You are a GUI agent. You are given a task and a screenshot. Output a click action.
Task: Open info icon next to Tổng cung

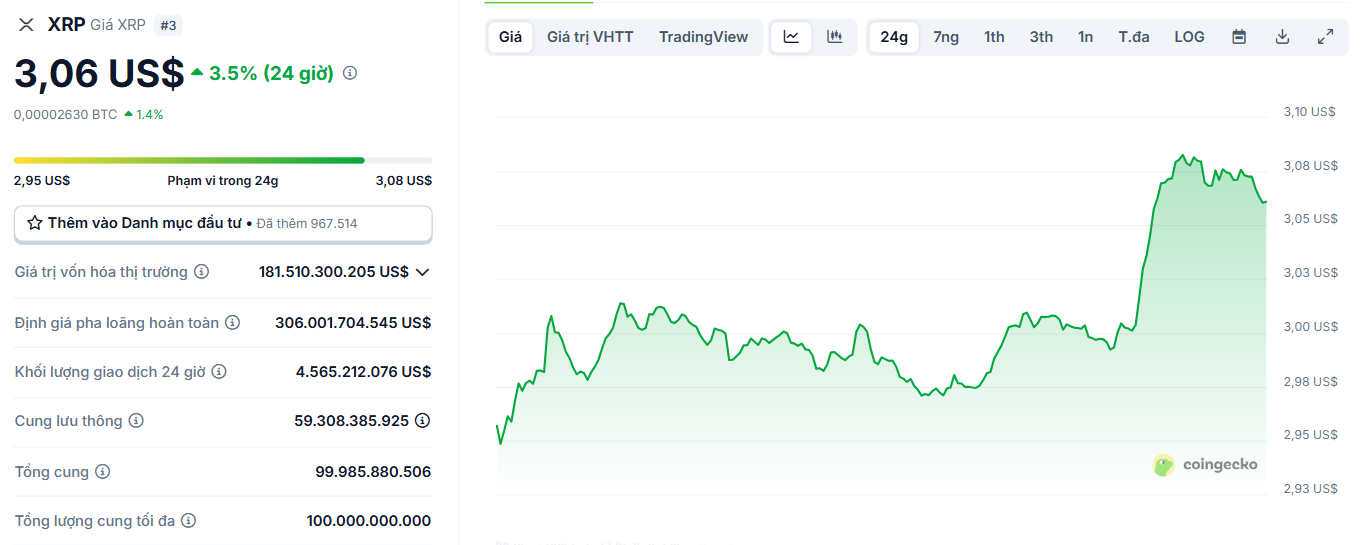tap(102, 471)
